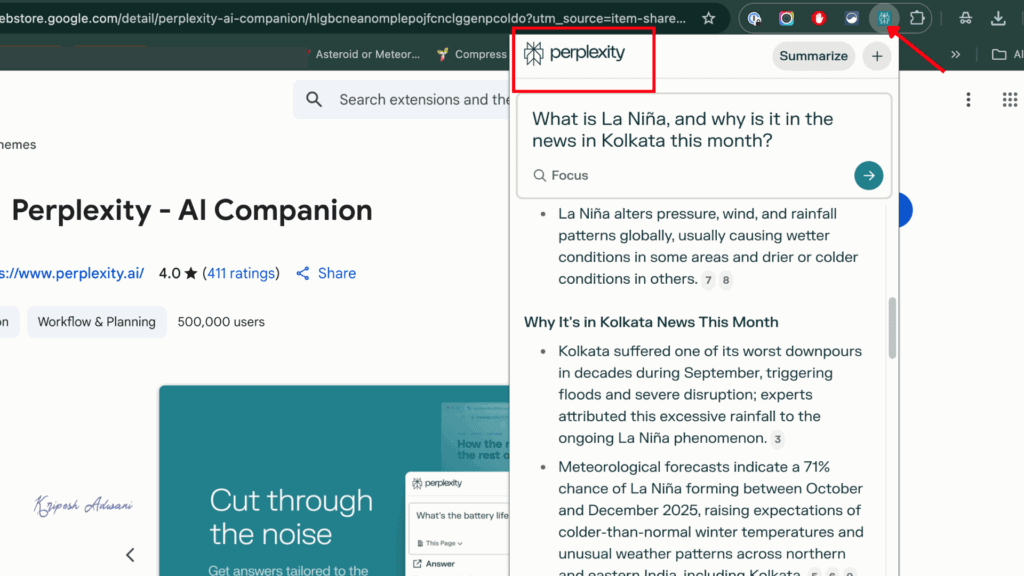Click the magnifying glass search icon
The height and width of the screenshot is (576, 1024).
pos(313,99)
